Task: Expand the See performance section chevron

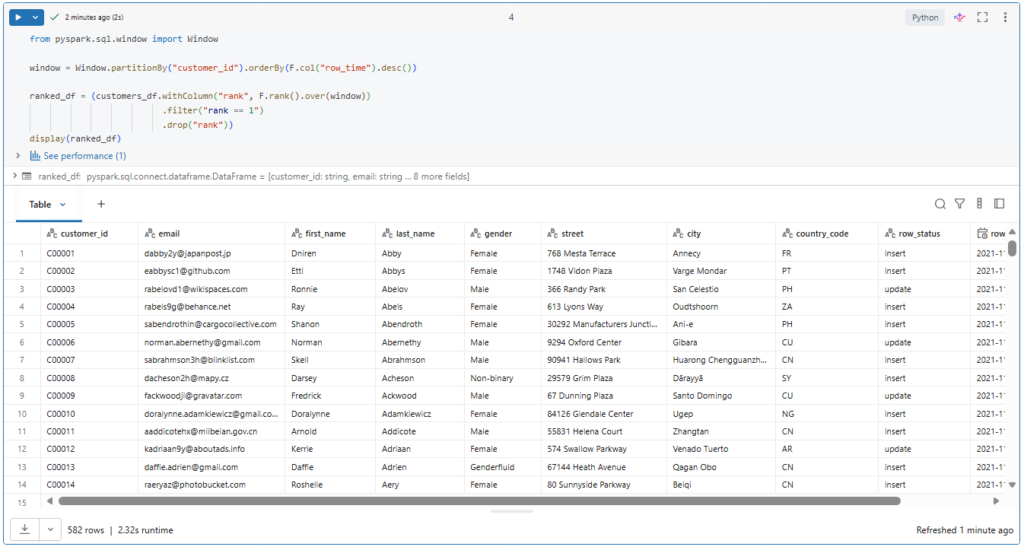Action: click(18, 156)
